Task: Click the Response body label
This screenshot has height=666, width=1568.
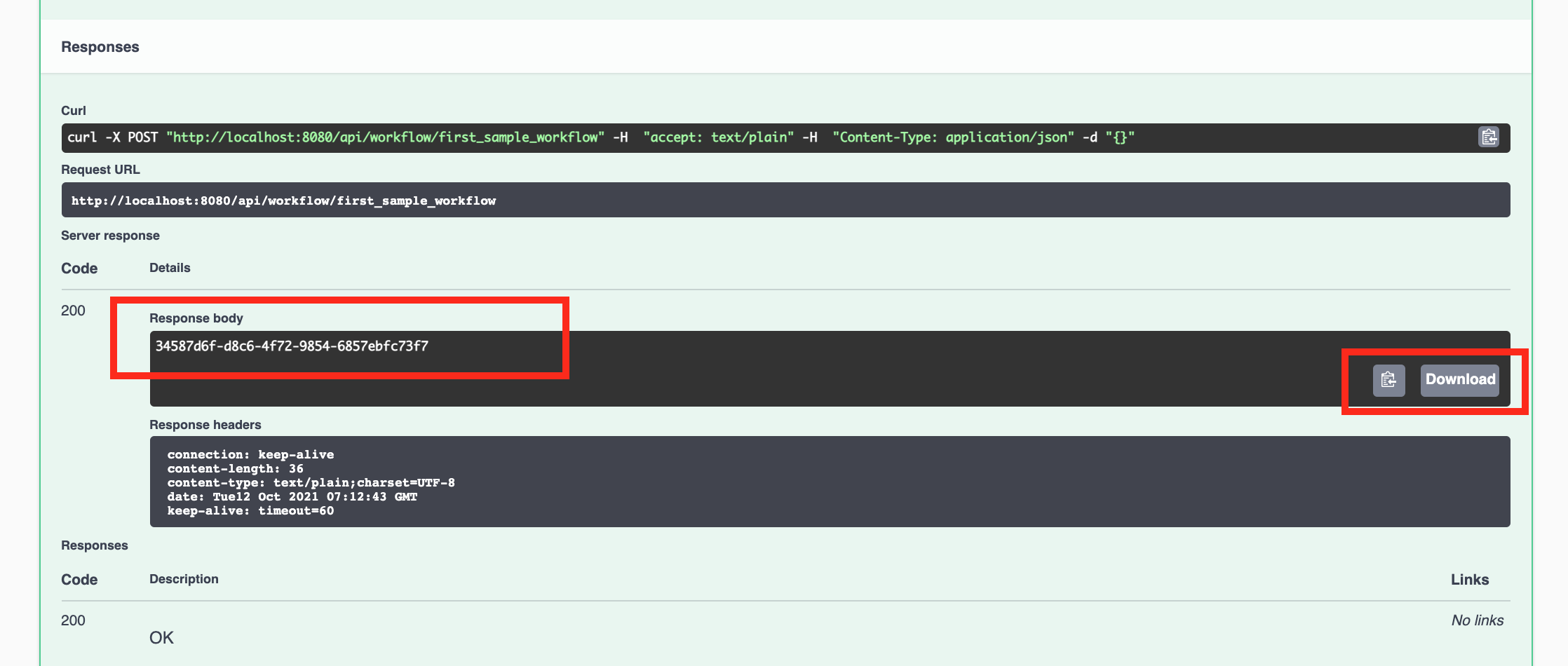Action: tap(196, 318)
